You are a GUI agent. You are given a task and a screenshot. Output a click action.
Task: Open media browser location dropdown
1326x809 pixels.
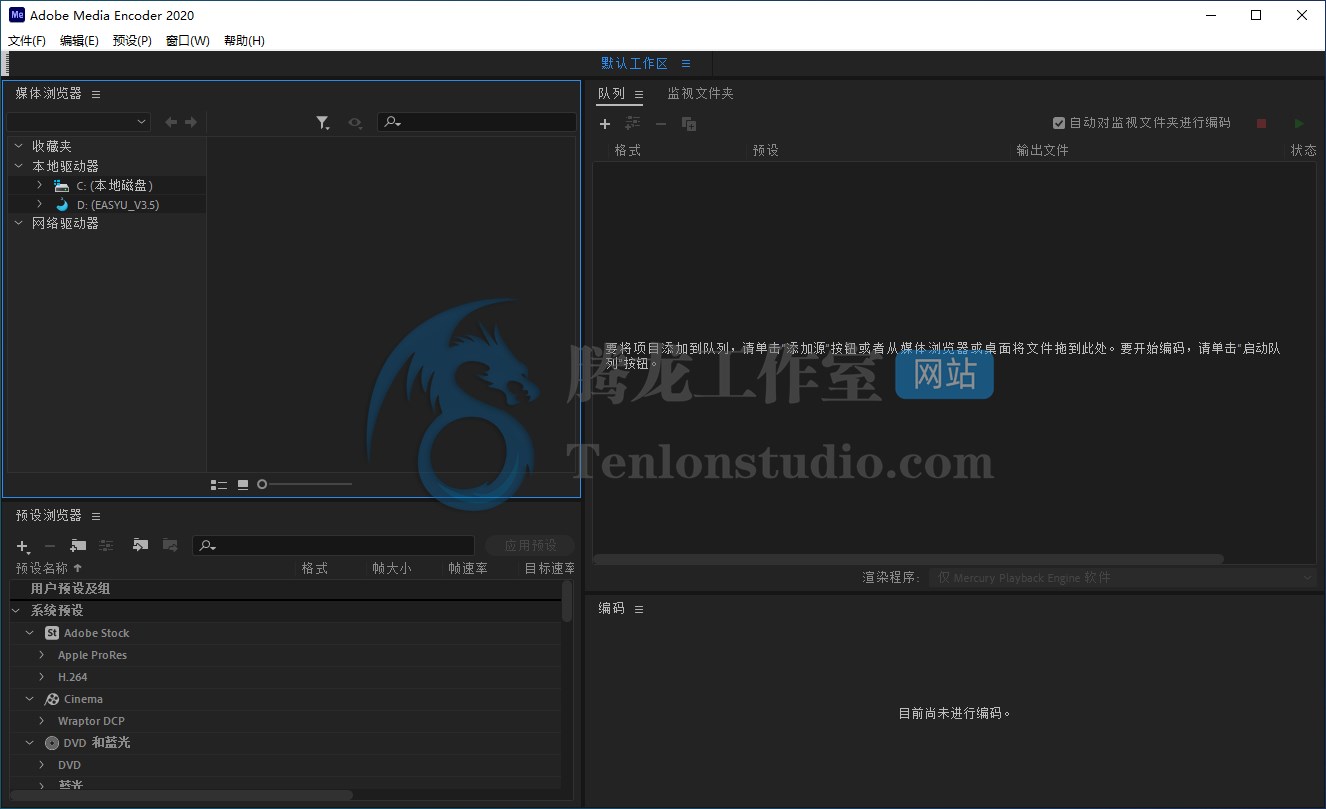(78, 122)
